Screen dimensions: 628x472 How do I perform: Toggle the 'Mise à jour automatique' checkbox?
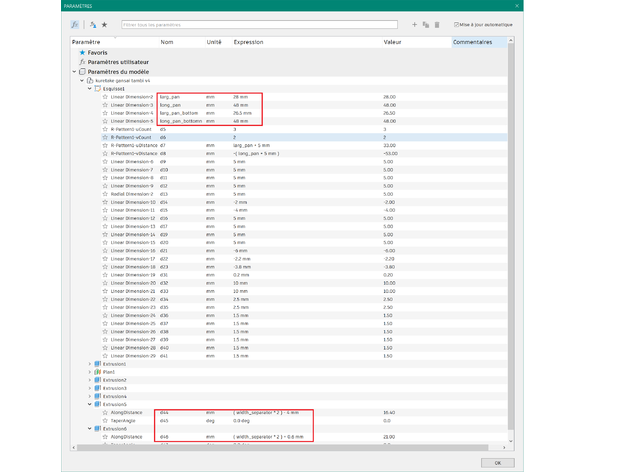click(x=456, y=25)
